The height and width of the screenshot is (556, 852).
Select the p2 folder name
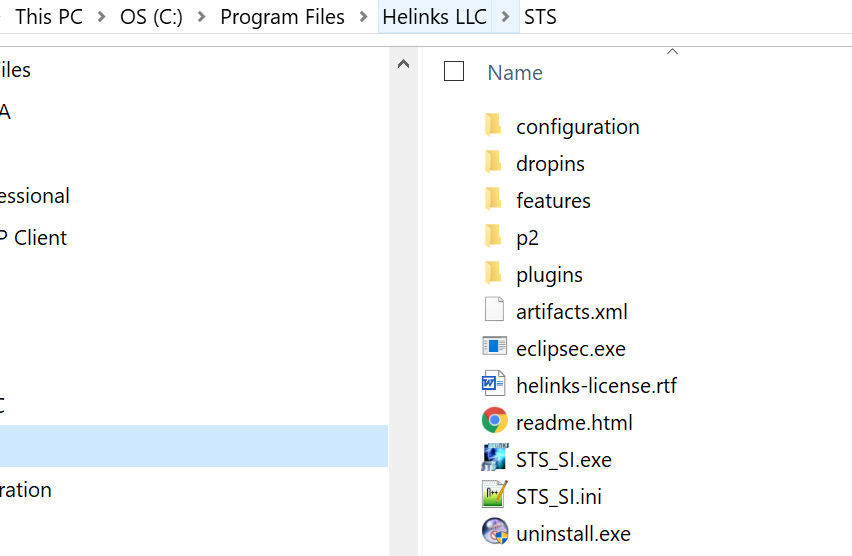click(527, 237)
